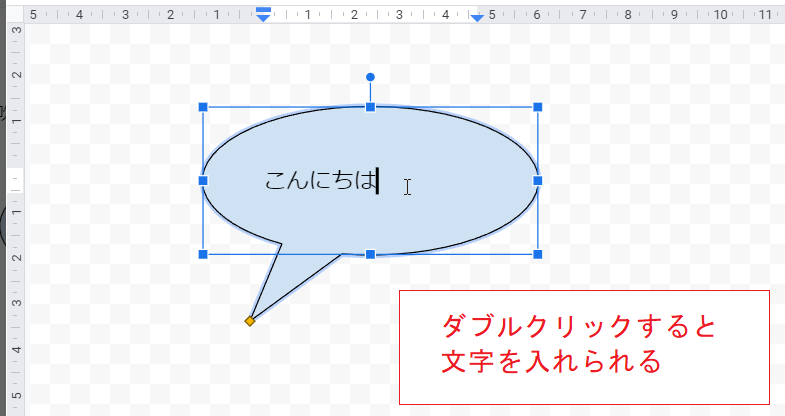This screenshot has width=785, height=416.
Task: Place cursor in the こんにちは text
Action: tap(320, 180)
